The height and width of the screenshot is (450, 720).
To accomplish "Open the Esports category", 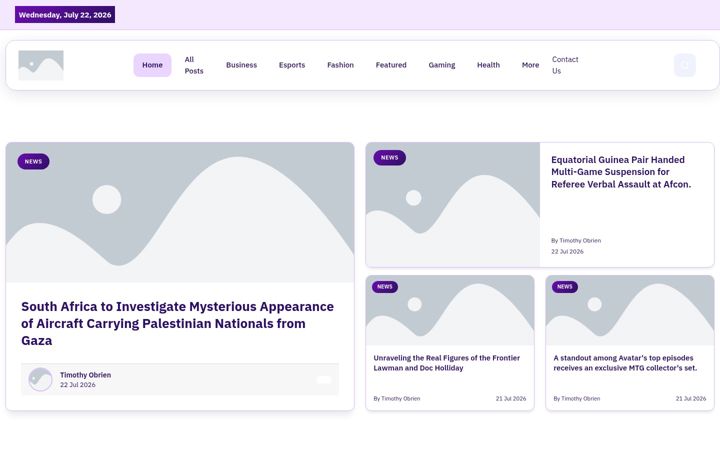I will (292, 65).
